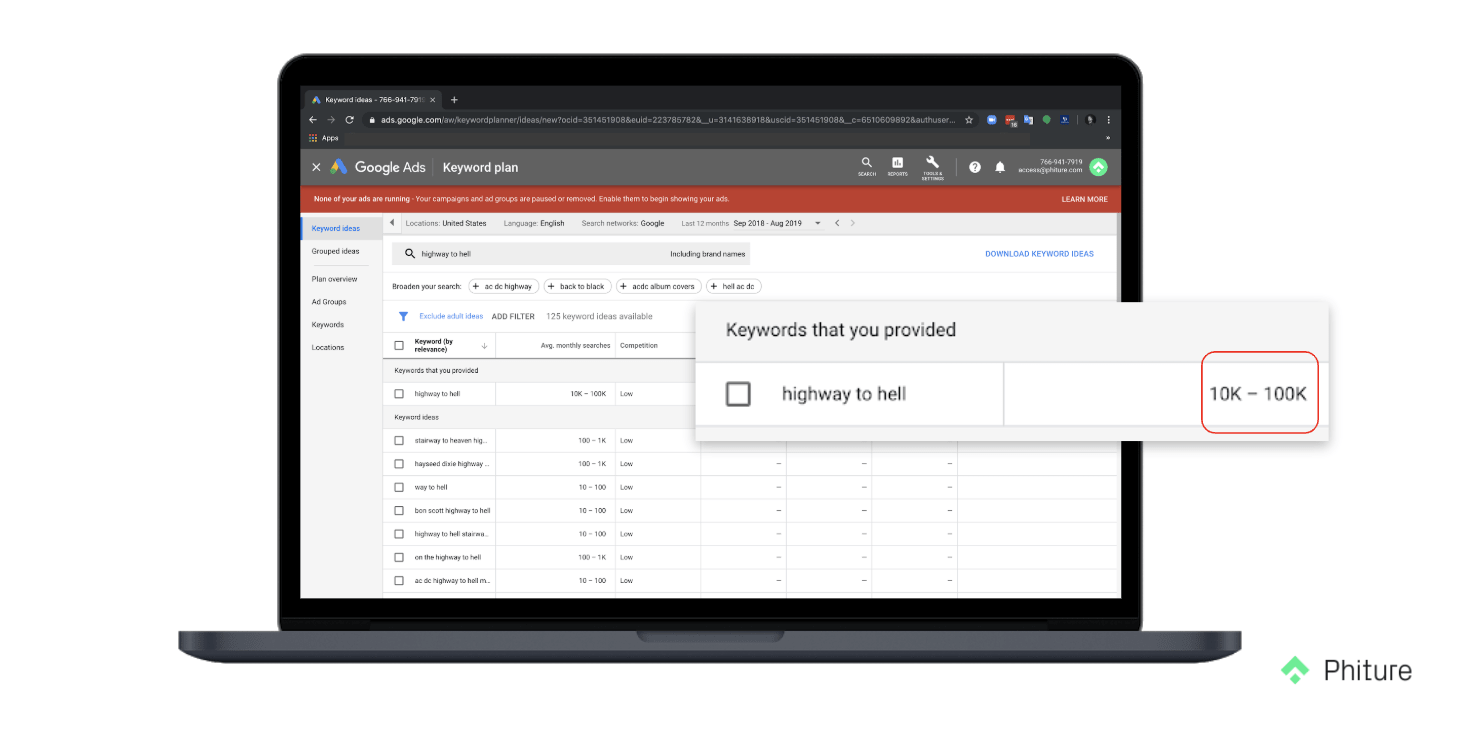Open Ad Groups in the sidebar
This screenshot has width=1460, height=734.
(x=329, y=302)
